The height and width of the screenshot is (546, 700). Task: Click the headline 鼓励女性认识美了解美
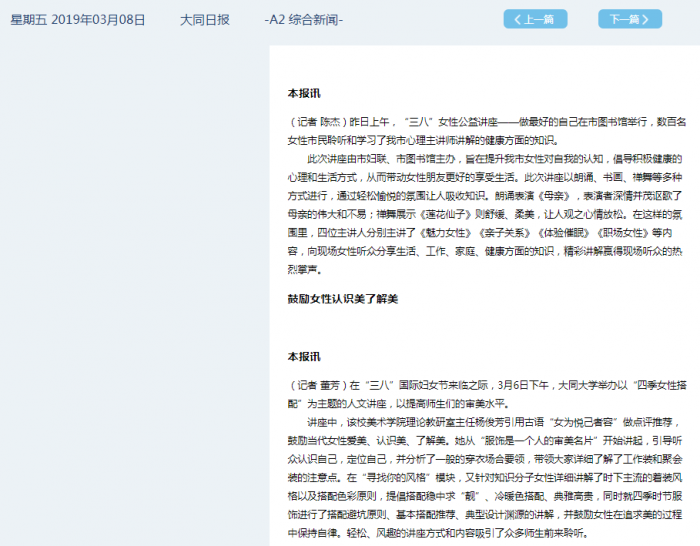(343, 298)
